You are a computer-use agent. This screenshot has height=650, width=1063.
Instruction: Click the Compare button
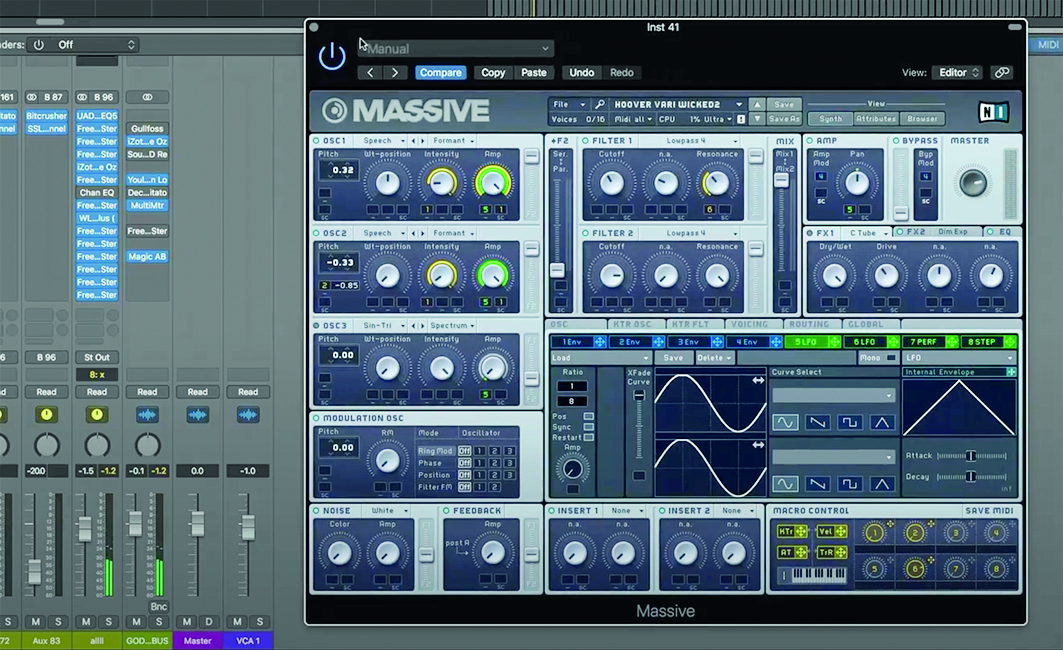click(x=440, y=73)
